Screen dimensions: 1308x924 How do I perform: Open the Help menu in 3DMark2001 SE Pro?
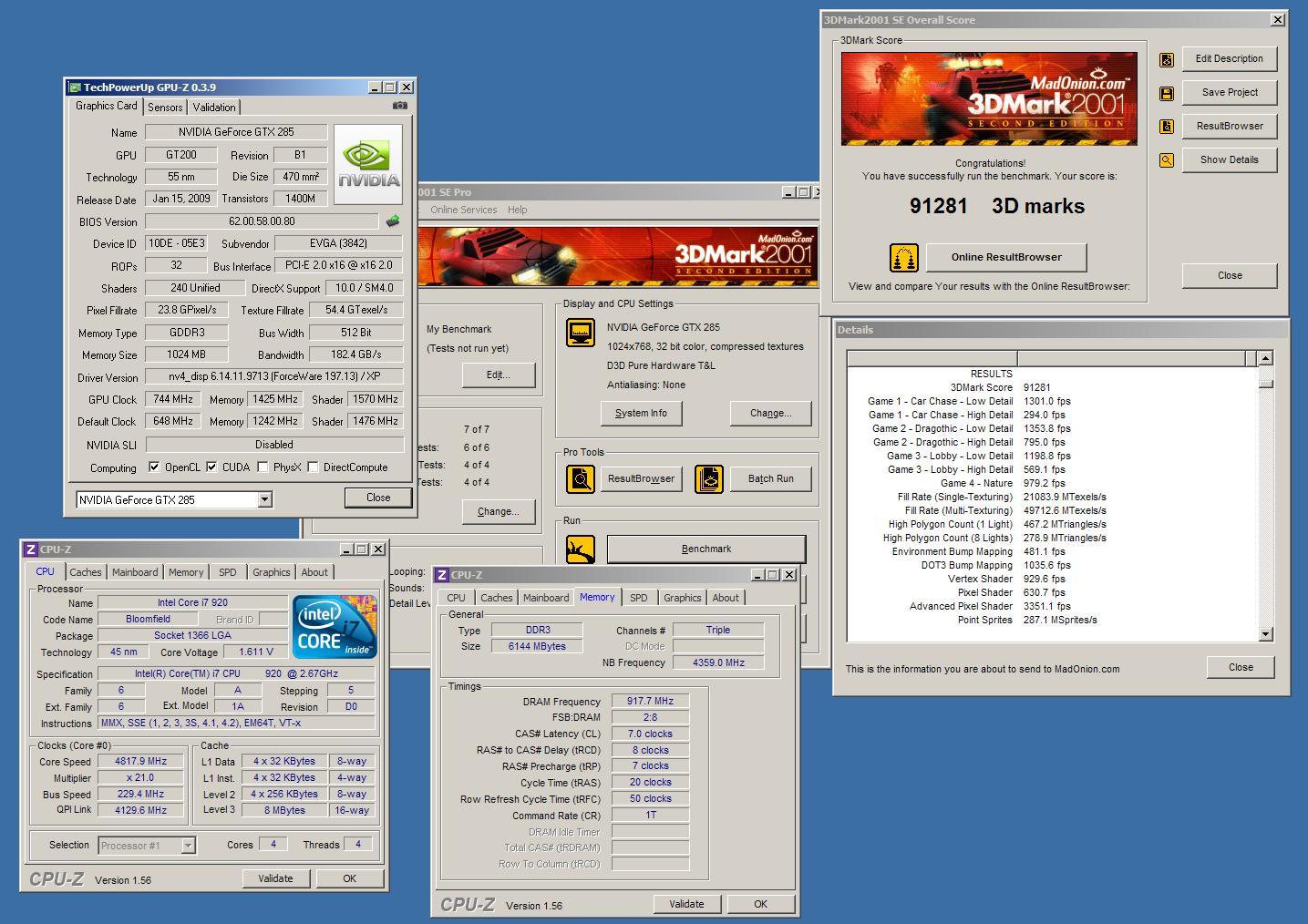(518, 210)
